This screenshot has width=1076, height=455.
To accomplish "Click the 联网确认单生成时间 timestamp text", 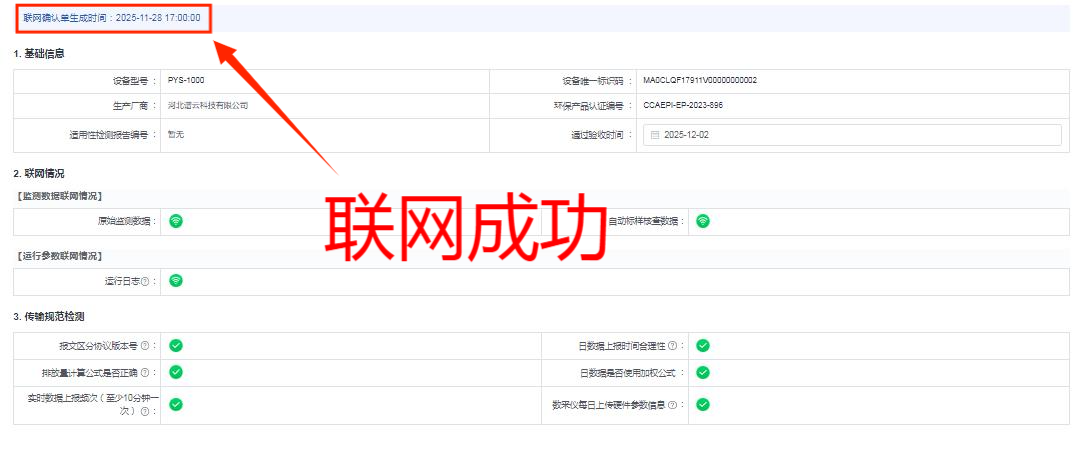I will pyautogui.click(x=111, y=18).
